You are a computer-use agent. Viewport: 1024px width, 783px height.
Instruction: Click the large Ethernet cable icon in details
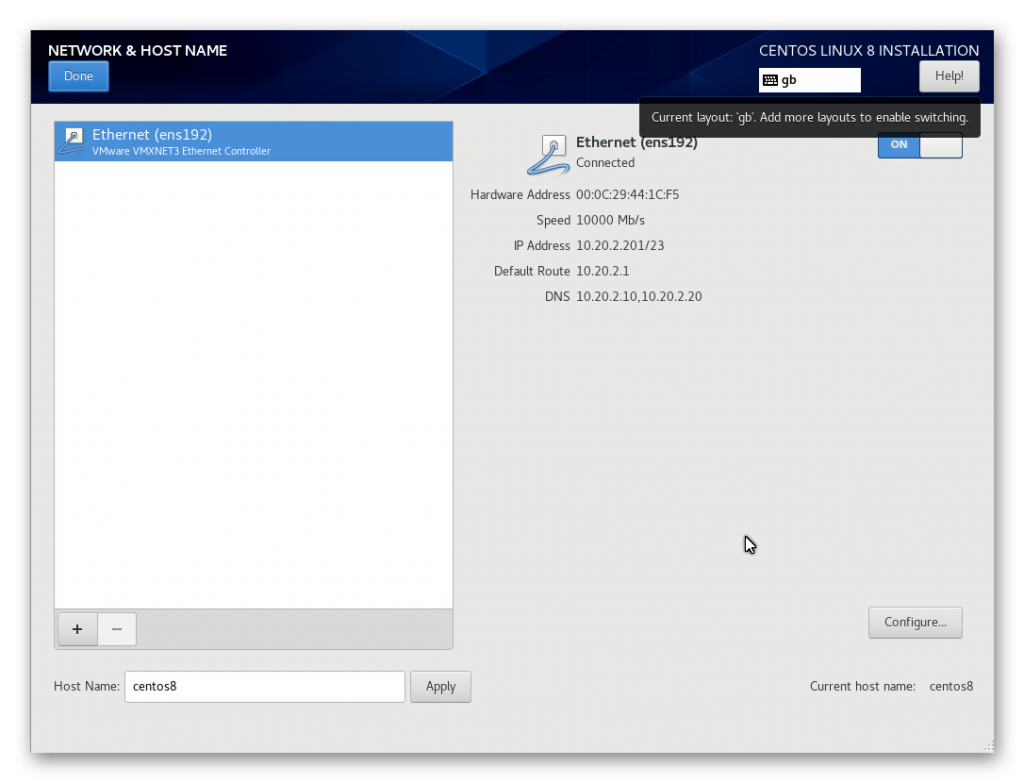click(549, 155)
